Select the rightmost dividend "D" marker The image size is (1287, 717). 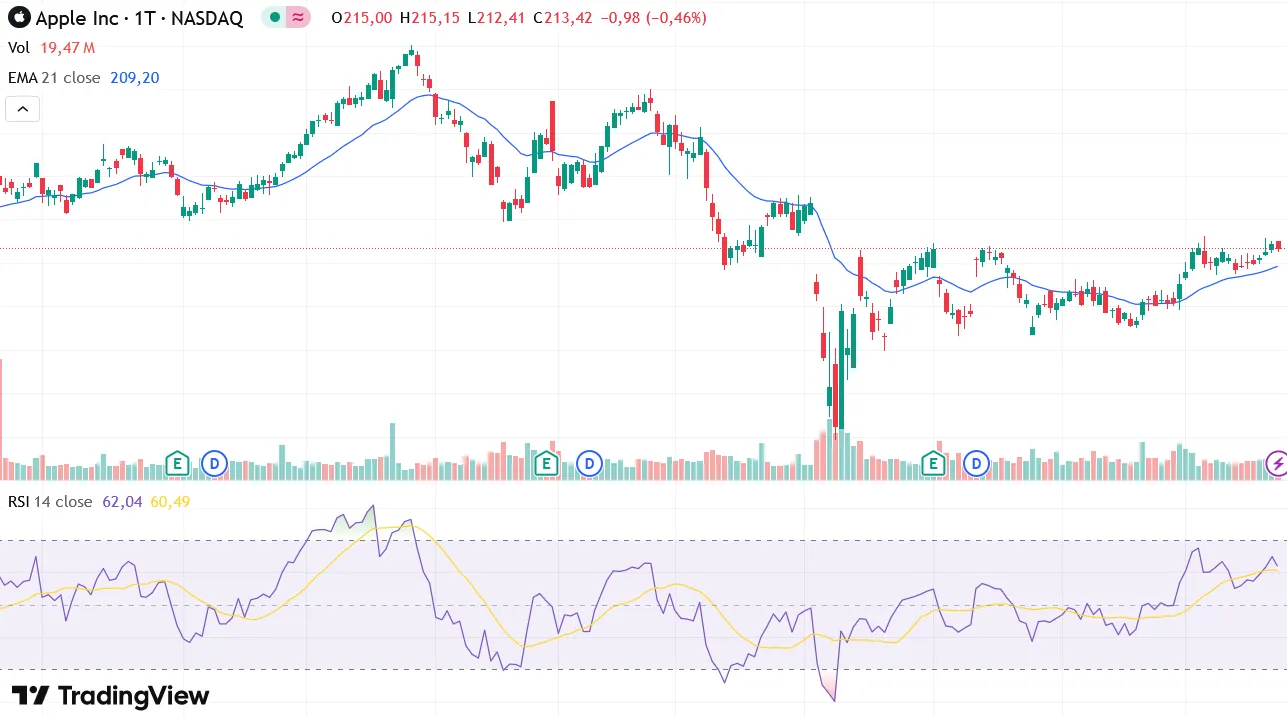click(x=976, y=463)
